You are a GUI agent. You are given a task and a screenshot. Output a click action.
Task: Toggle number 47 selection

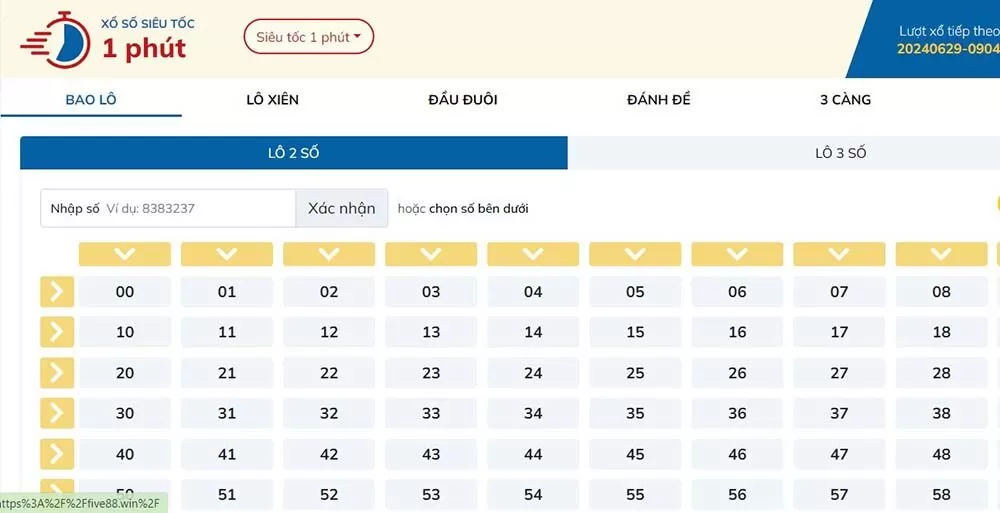tap(839, 454)
